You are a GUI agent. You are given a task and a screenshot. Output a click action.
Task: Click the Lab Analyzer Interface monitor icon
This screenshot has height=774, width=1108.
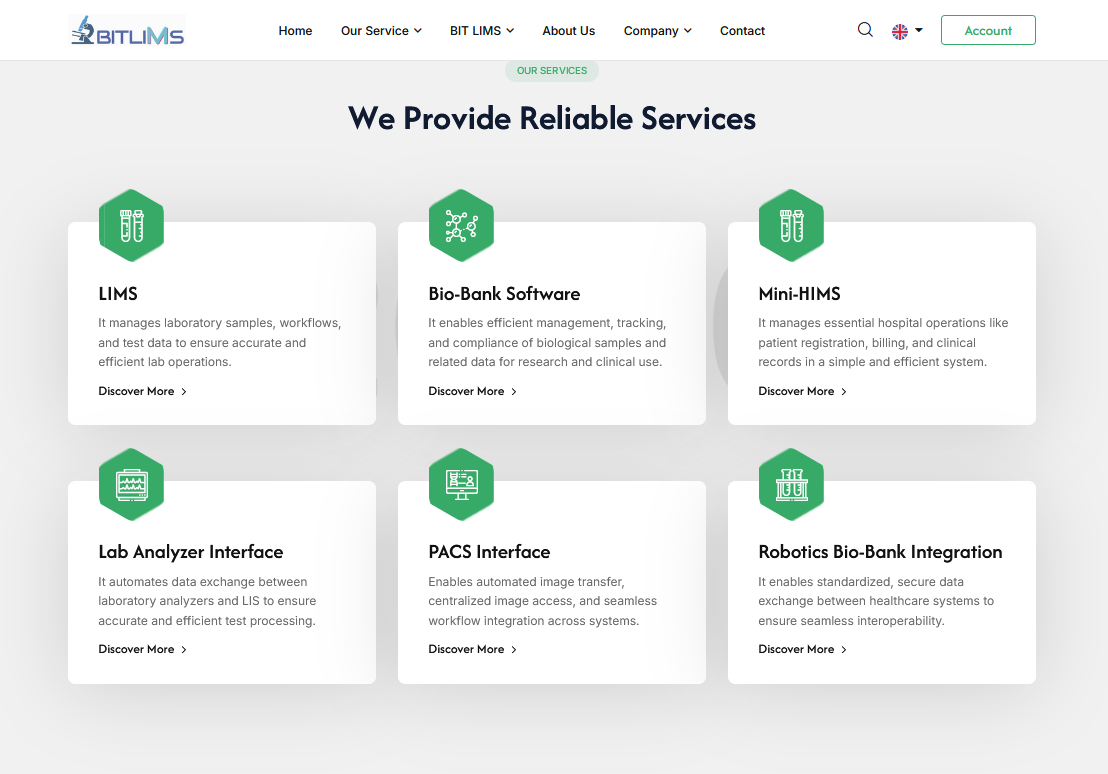coord(131,485)
